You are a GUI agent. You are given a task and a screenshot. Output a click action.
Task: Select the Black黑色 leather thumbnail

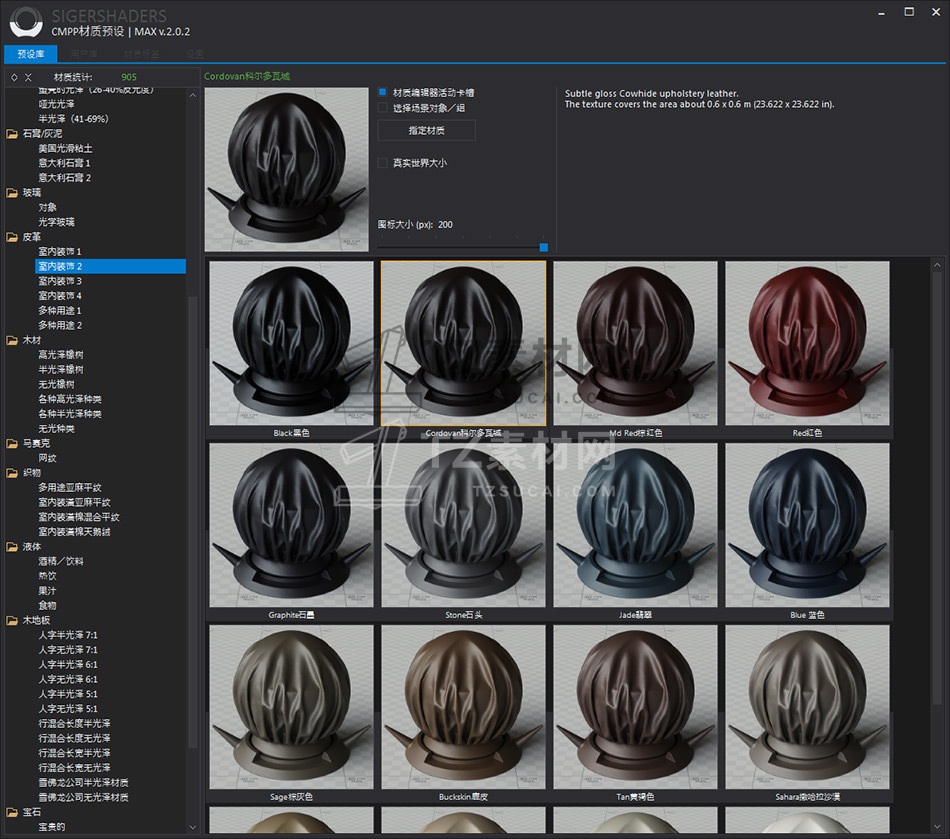291,343
